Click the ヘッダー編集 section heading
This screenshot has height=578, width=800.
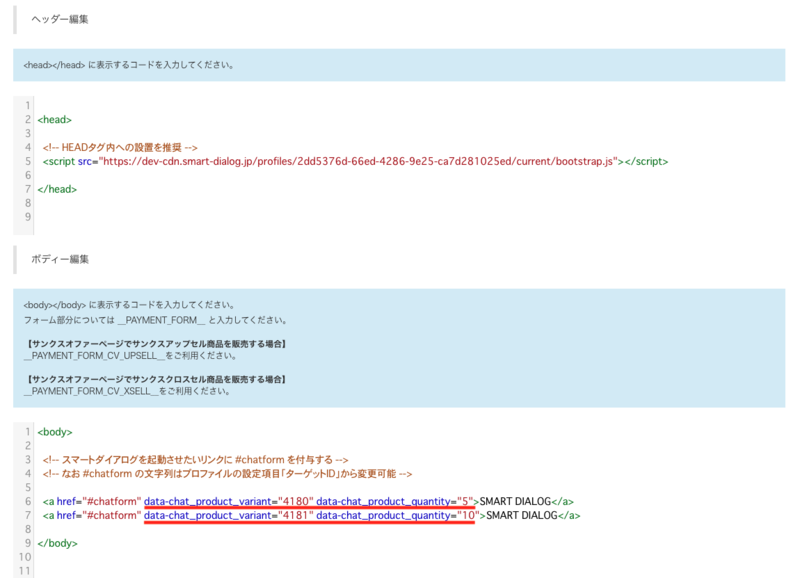click(x=60, y=19)
